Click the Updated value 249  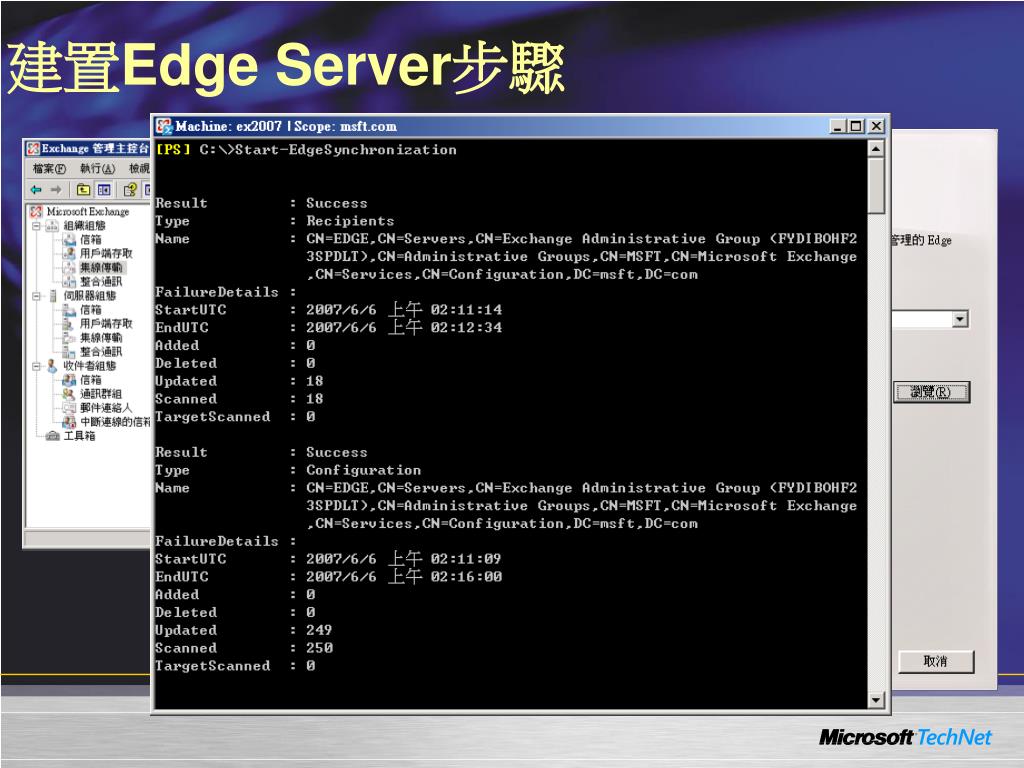coord(319,630)
